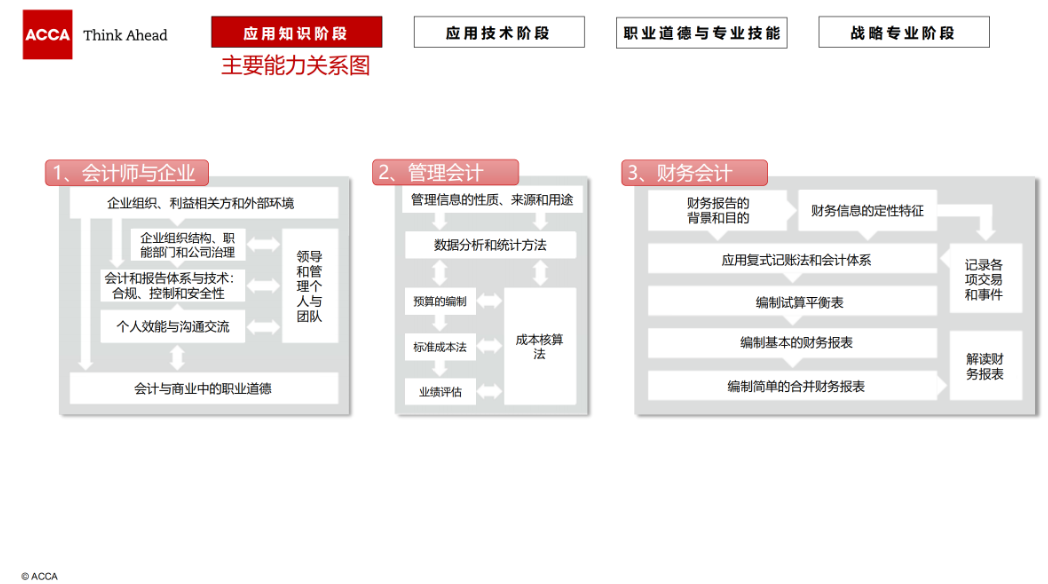This screenshot has width=1048, height=584.
Task: Click 会计与商业中的职业道德 box
Action: 204,388
